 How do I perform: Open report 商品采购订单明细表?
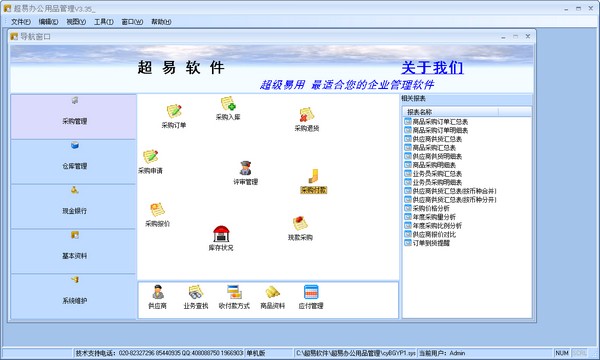coord(436,130)
